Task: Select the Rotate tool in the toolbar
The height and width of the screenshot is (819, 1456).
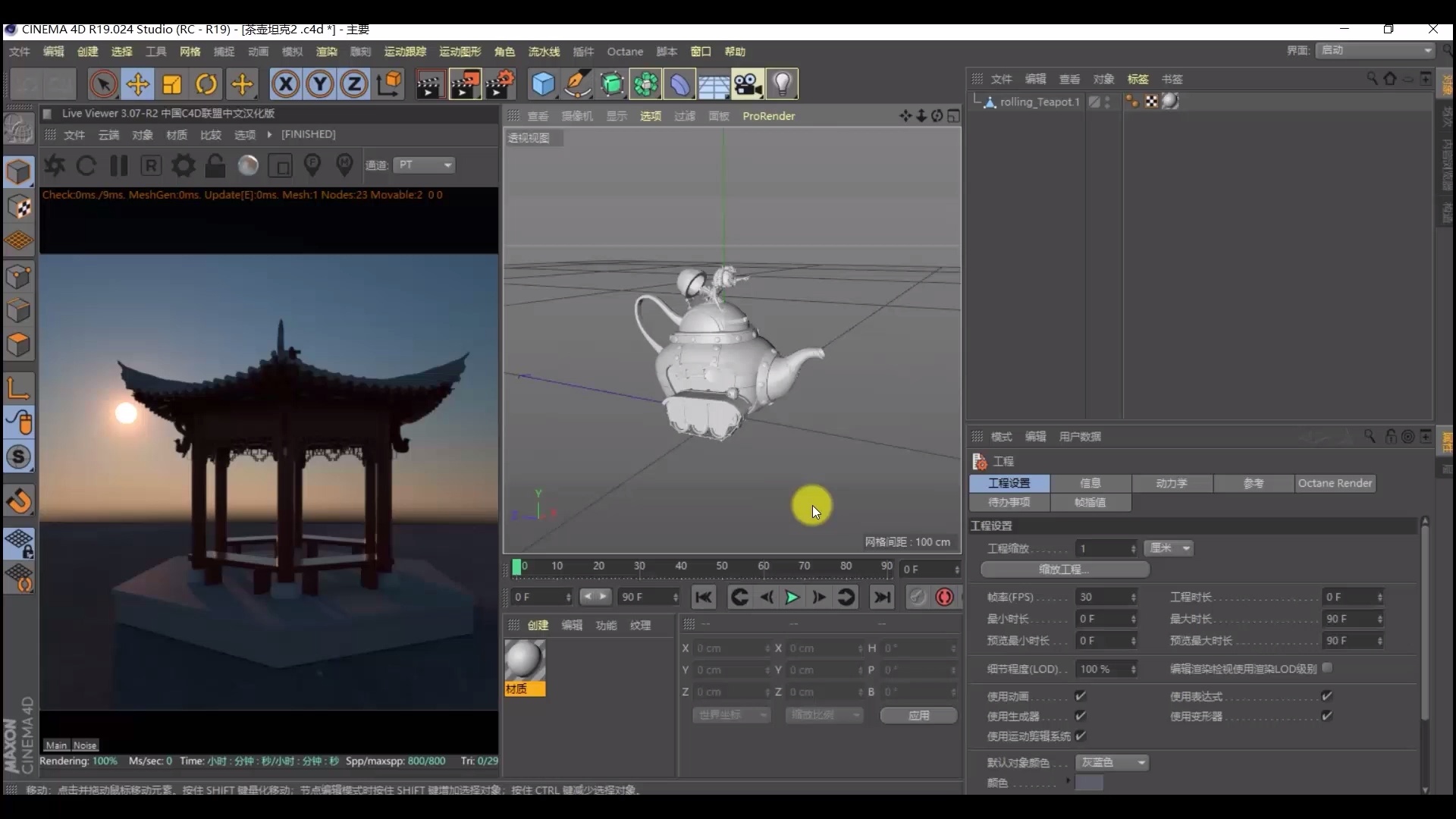Action: coord(206,83)
